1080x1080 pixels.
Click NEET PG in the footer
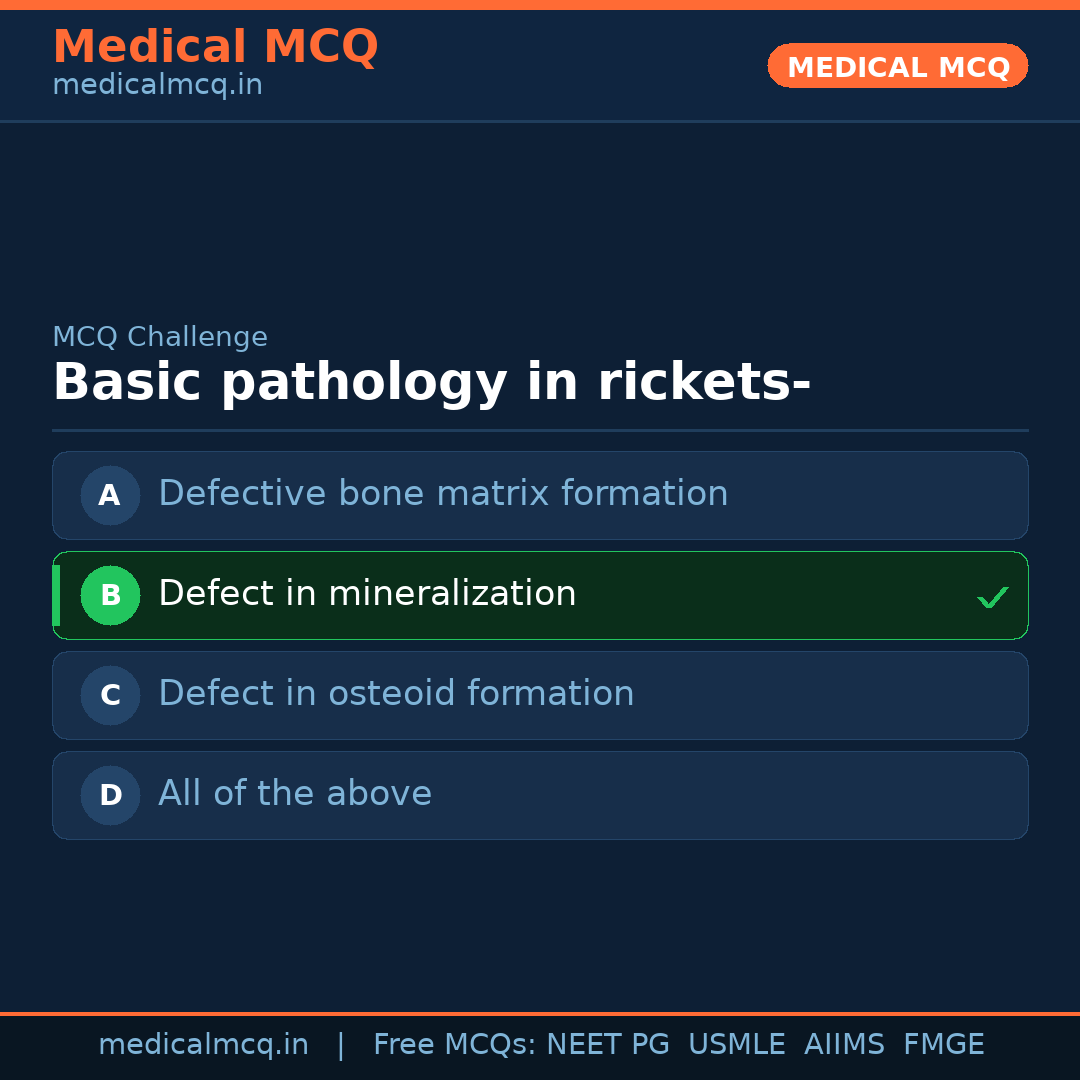(607, 1044)
